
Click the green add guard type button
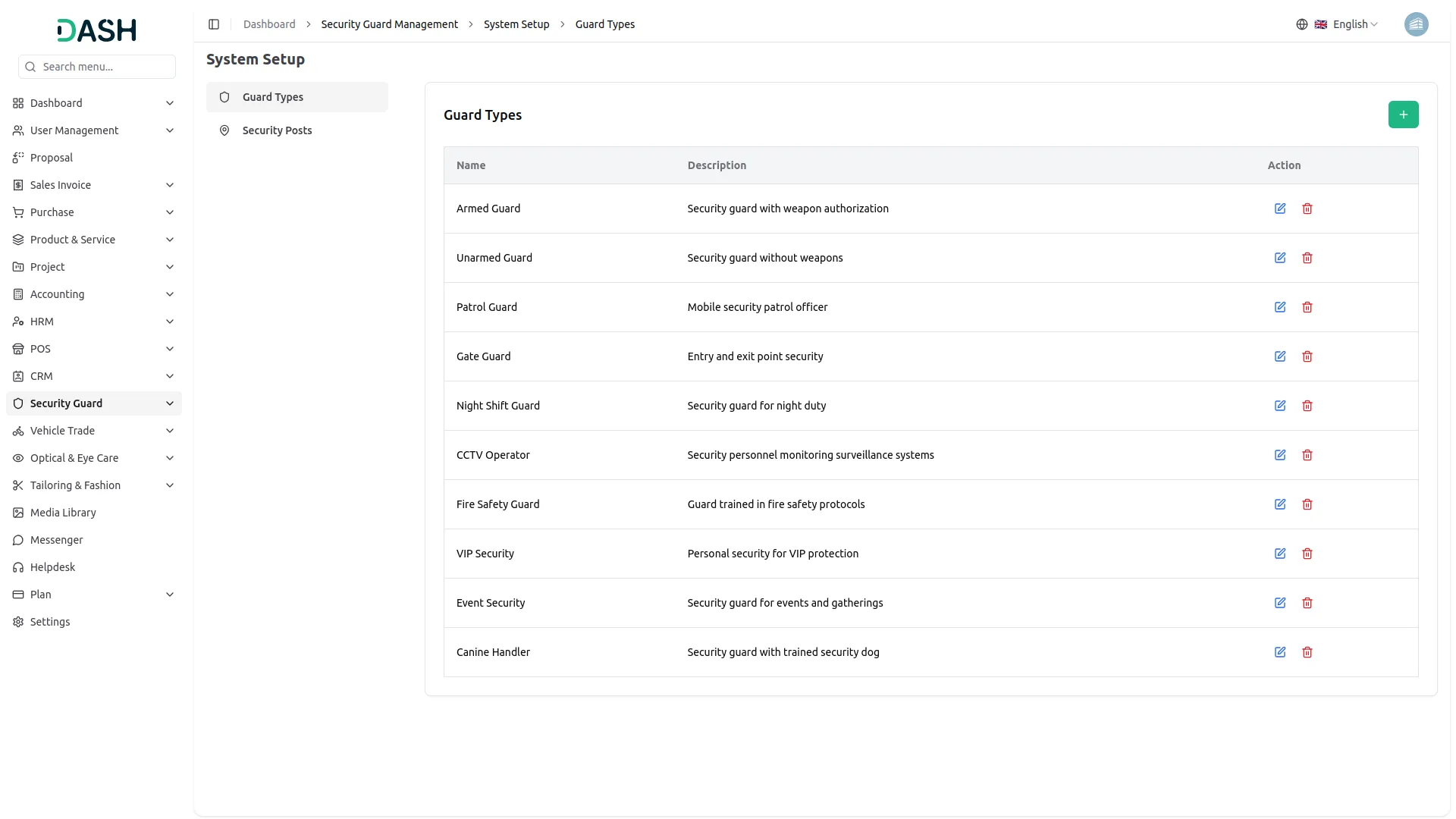coord(1403,115)
